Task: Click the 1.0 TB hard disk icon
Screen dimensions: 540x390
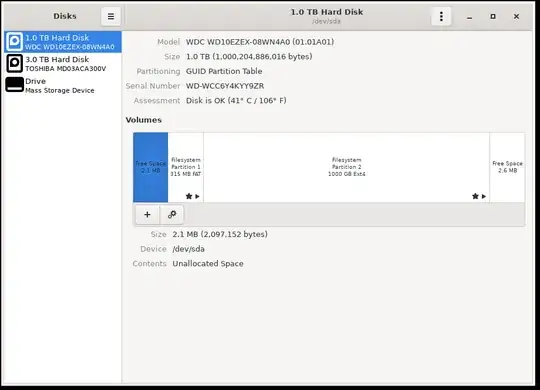Action: tap(14, 42)
